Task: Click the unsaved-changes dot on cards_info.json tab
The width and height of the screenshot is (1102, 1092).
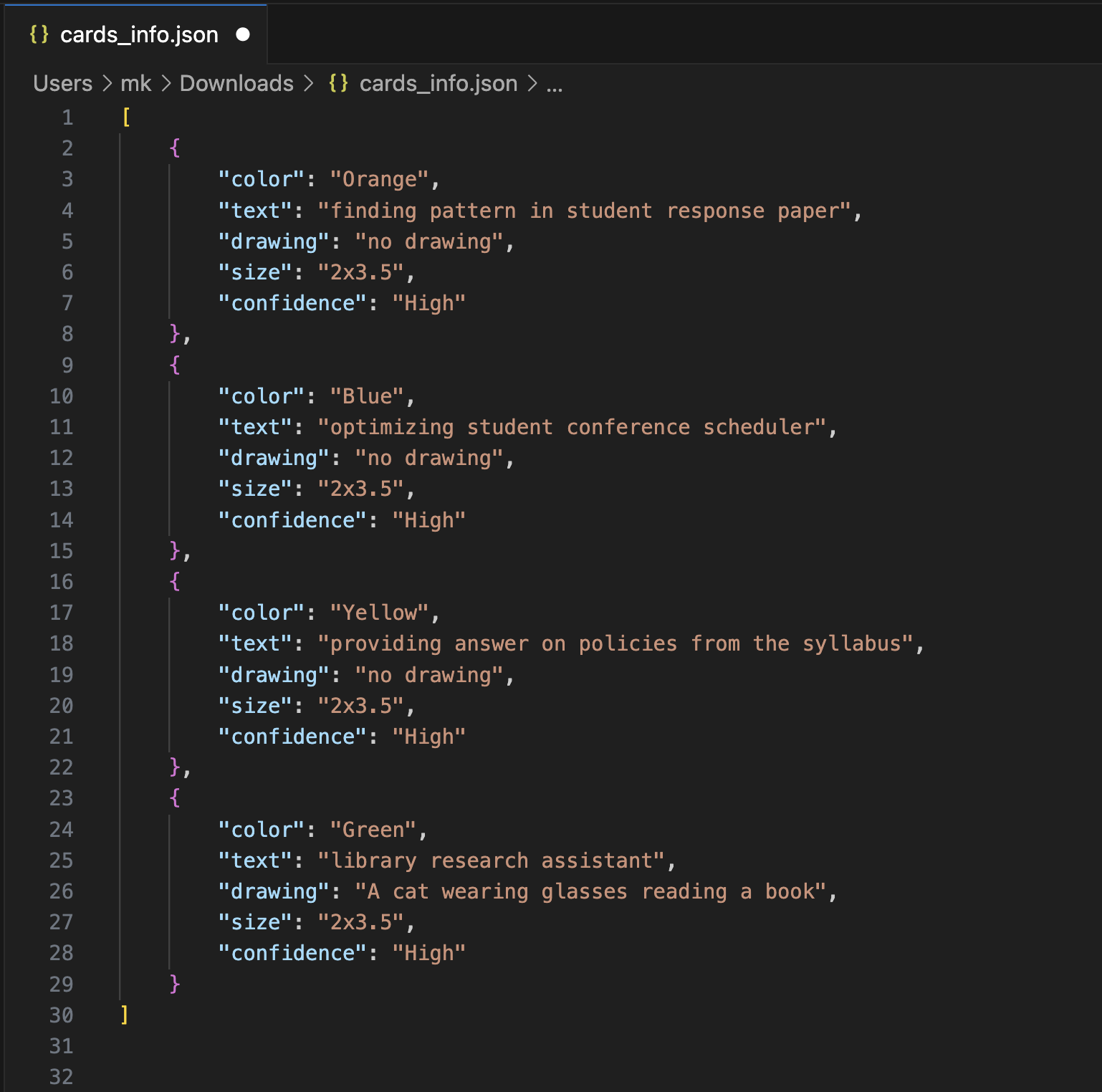Action: [243, 34]
